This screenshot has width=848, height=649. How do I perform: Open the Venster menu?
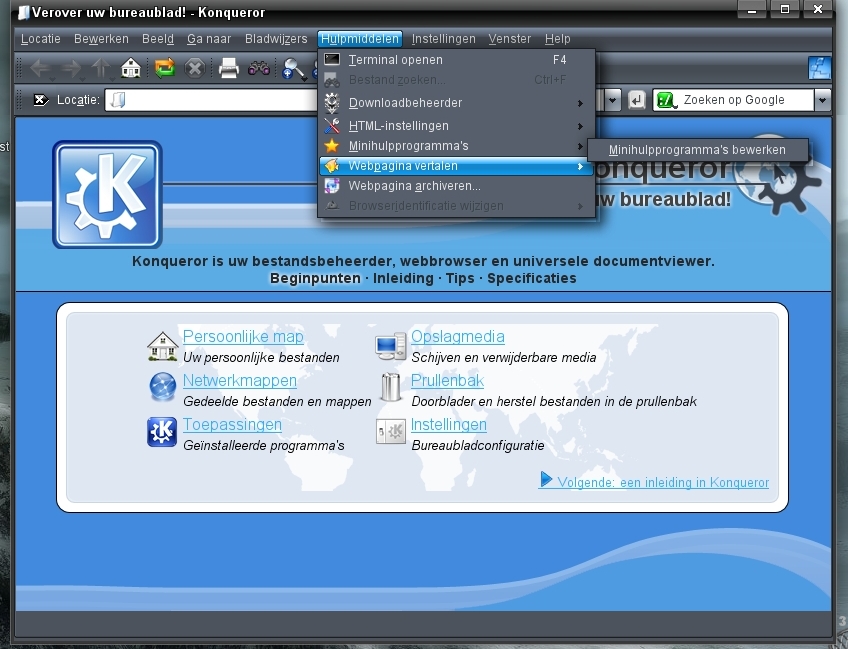tap(509, 39)
